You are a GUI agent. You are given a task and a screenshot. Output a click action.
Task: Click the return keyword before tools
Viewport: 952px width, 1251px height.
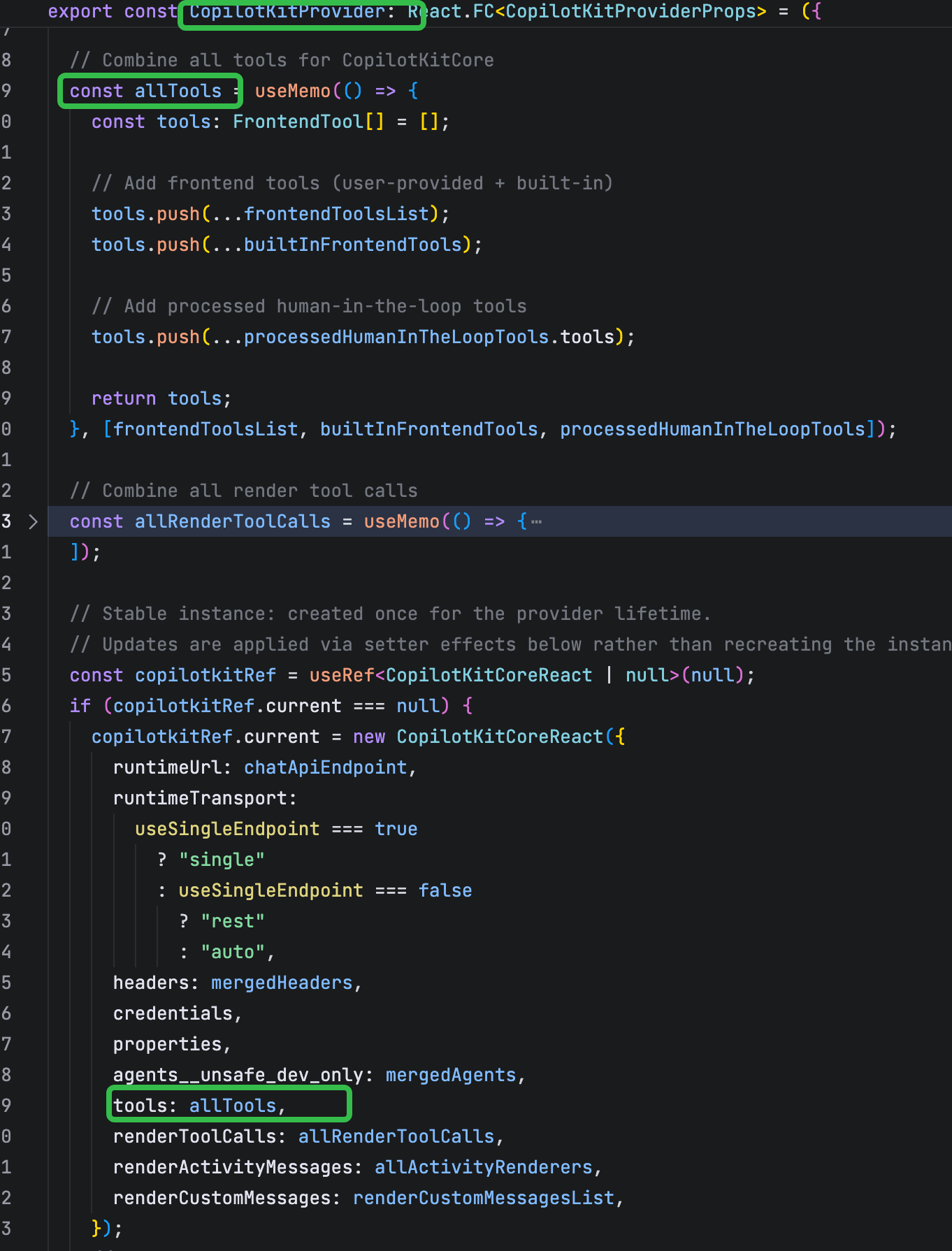click(x=124, y=398)
